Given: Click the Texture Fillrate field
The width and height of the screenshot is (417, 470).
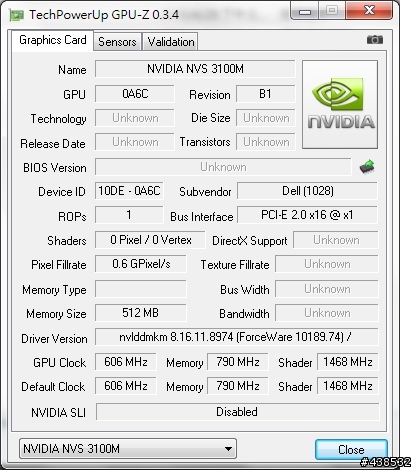Looking at the screenshot, I should point(327,264).
